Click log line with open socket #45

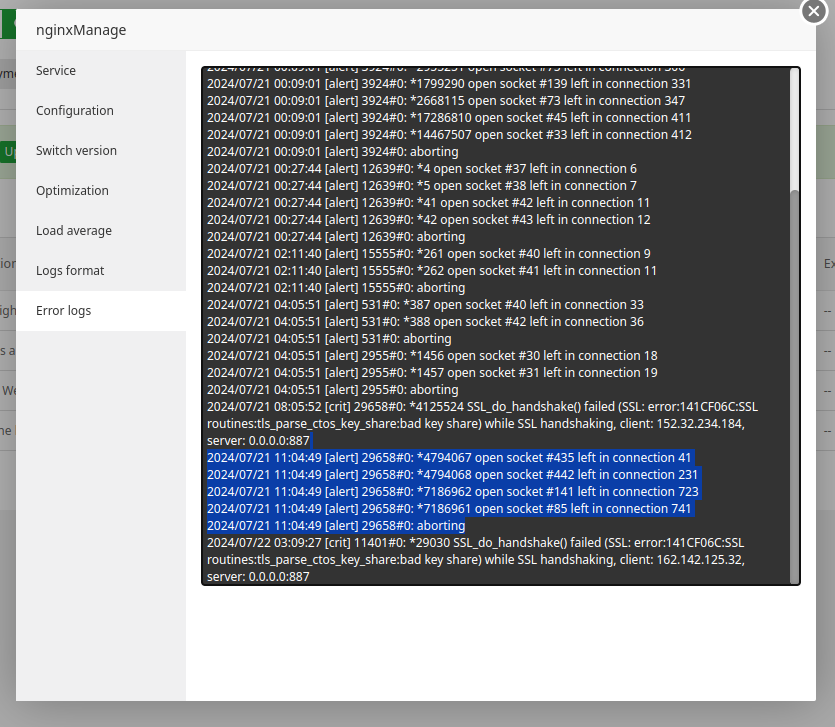pyautogui.click(x=449, y=118)
